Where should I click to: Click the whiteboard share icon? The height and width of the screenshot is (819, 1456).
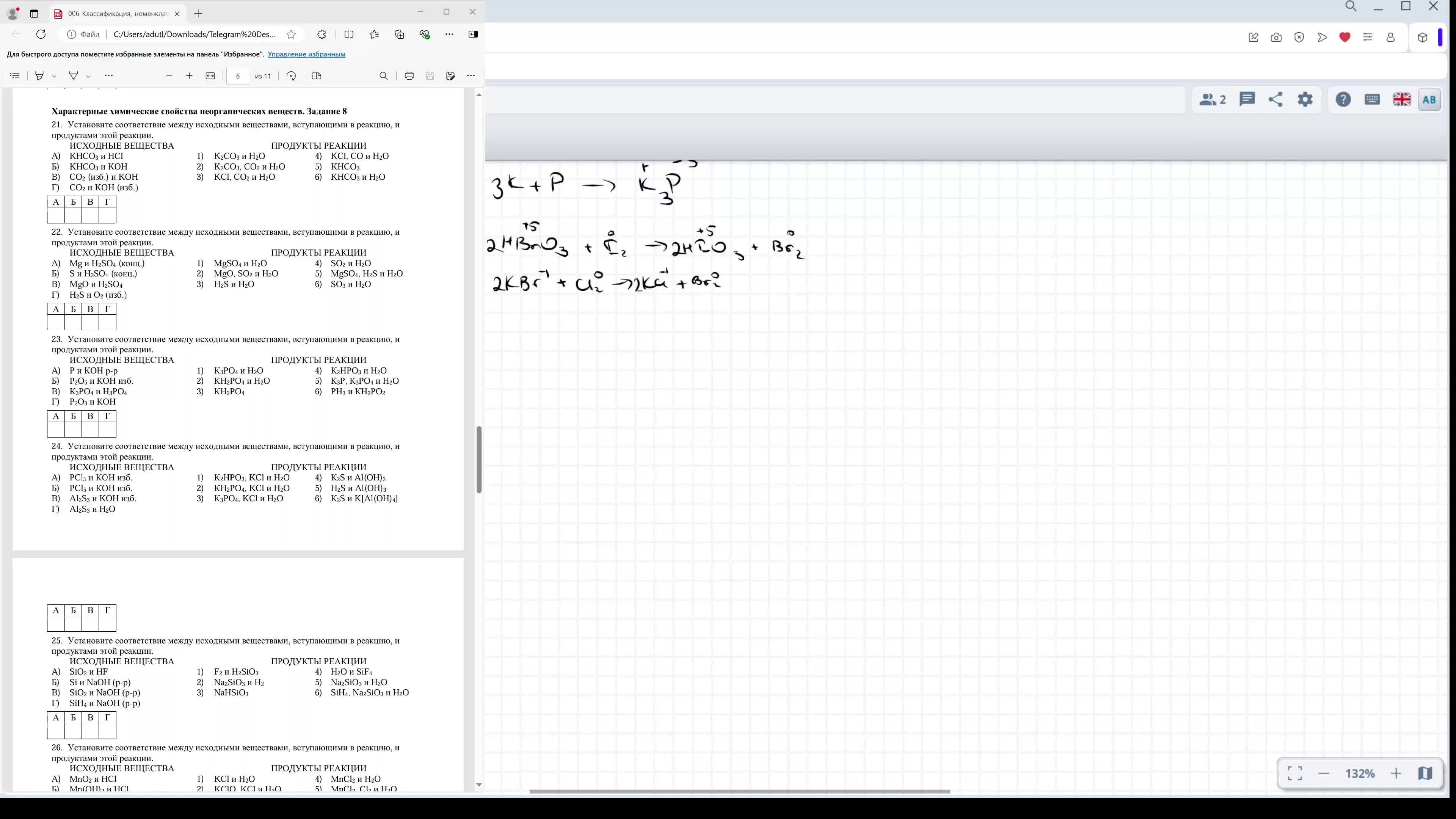pyautogui.click(x=1276, y=99)
